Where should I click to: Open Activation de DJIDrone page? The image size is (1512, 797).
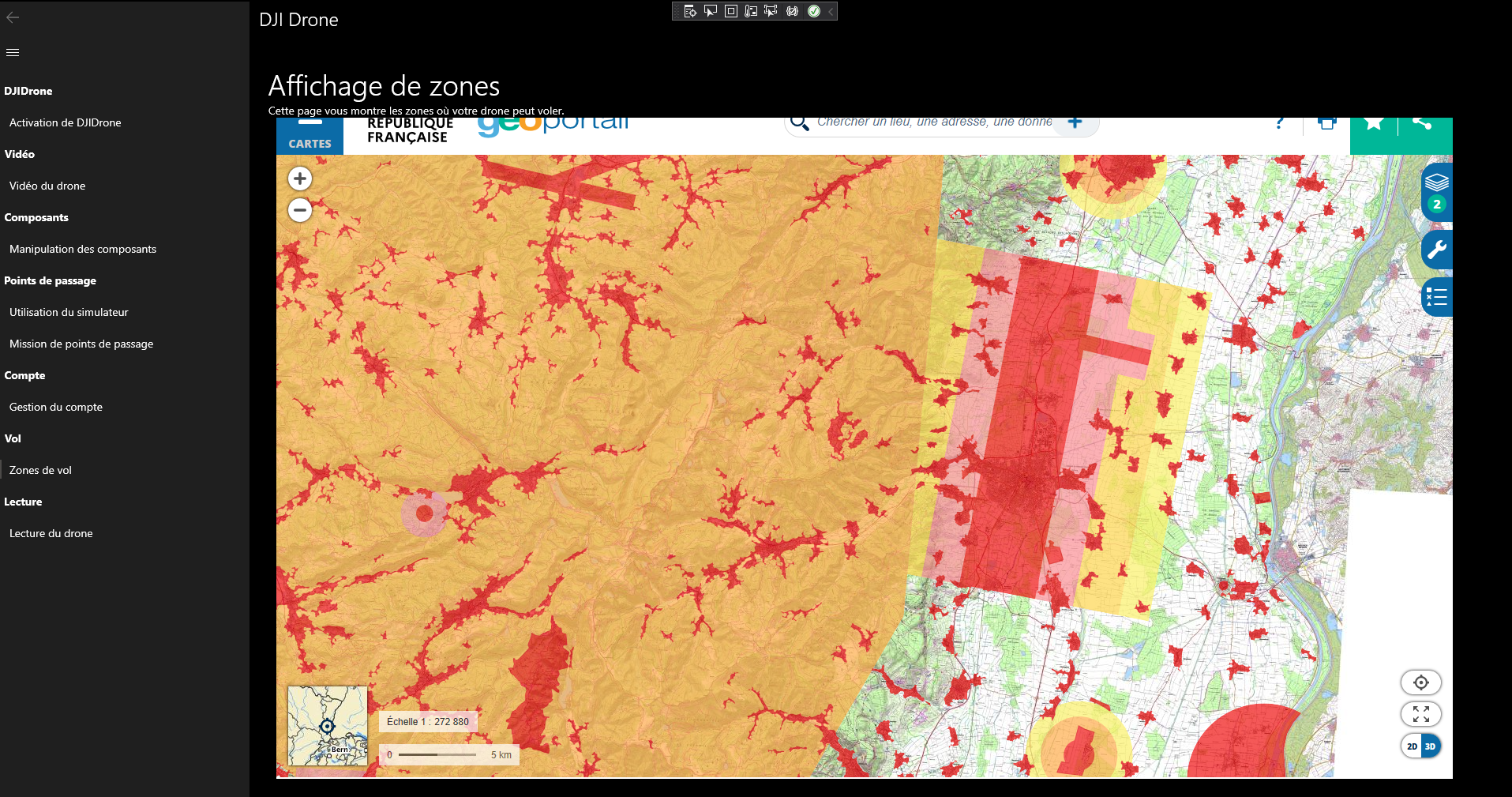coord(66,122)
